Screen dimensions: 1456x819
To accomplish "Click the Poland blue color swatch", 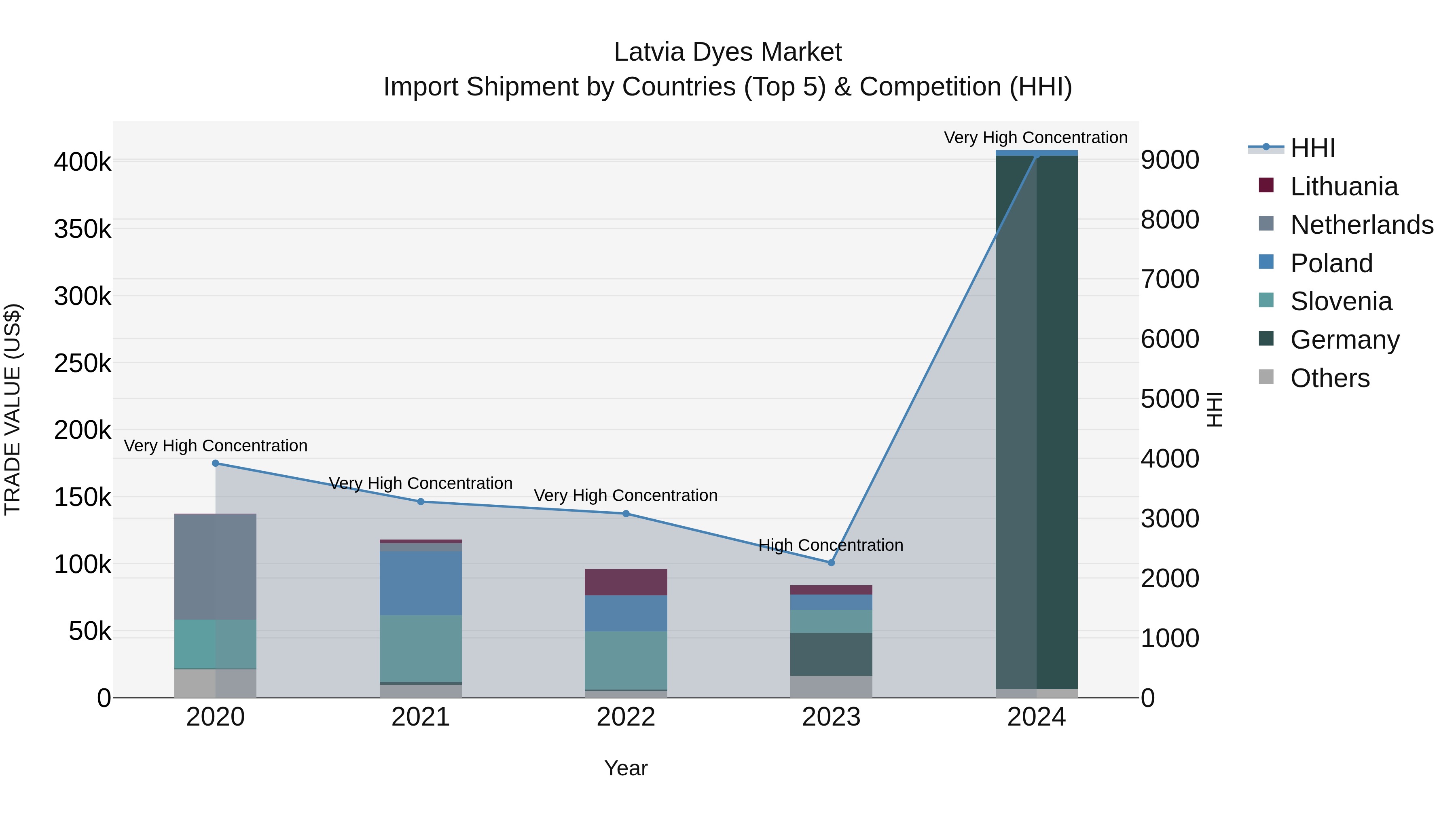I will (x=1266, y=262).
